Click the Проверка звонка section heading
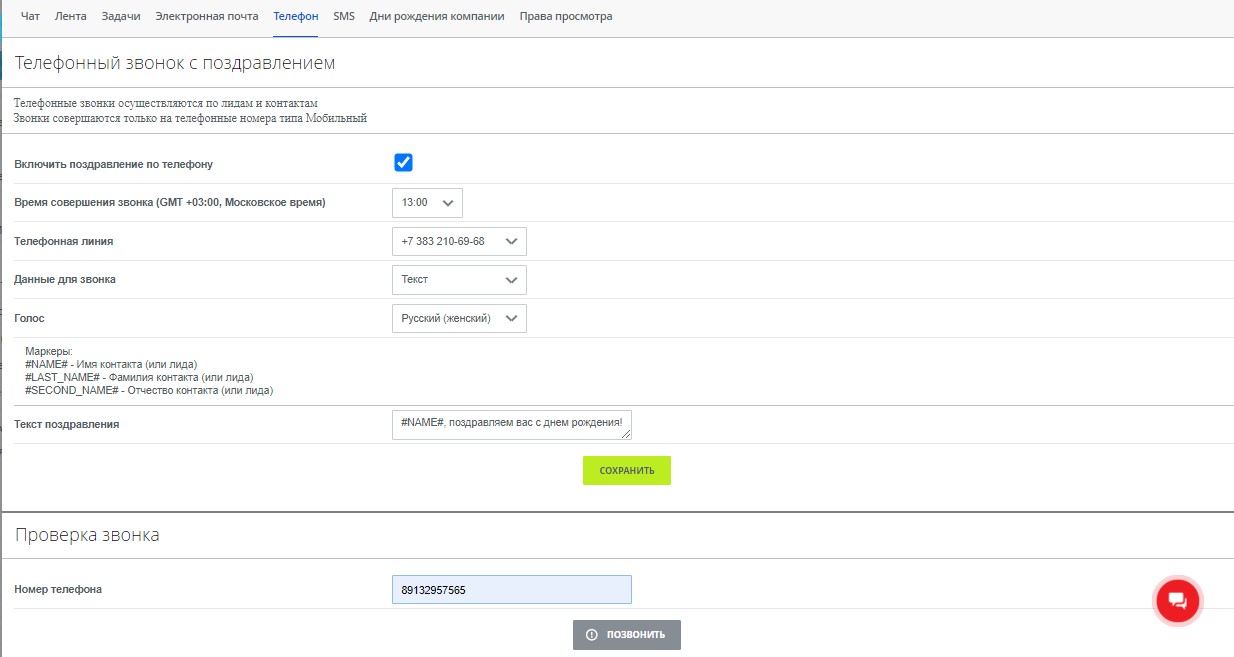 point(87,535)
